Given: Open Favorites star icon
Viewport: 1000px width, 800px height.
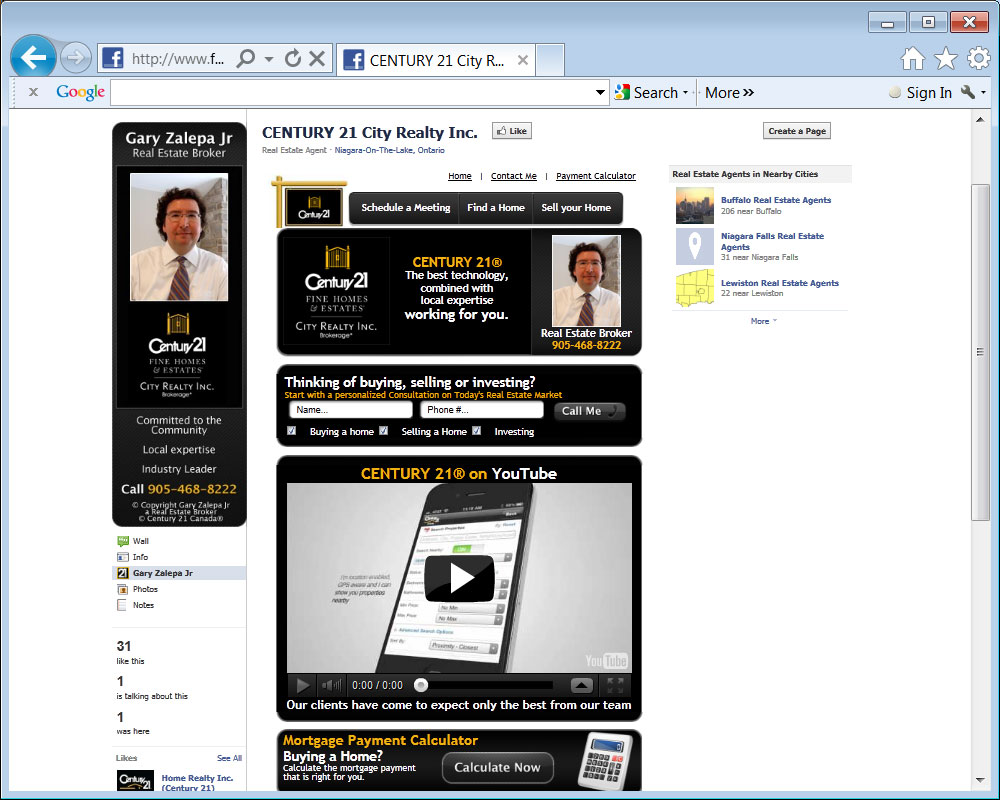Looking at the screenshot, I should pyautogui.click(x=946, y=59).
